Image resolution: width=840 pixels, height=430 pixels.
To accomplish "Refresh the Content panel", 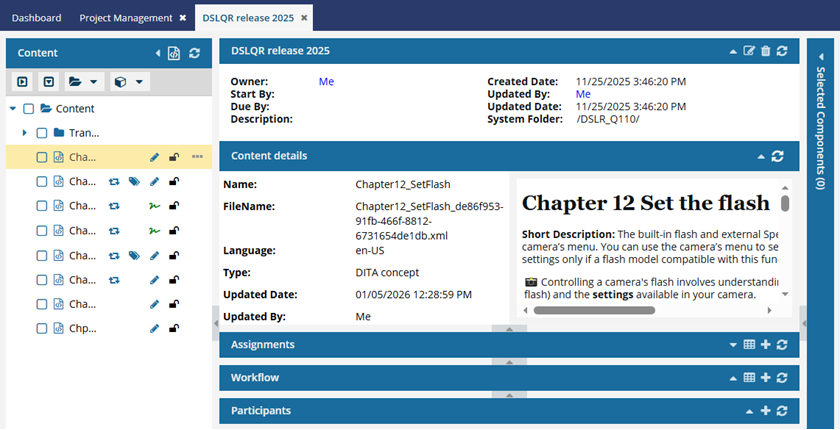I will pos(194,53).
